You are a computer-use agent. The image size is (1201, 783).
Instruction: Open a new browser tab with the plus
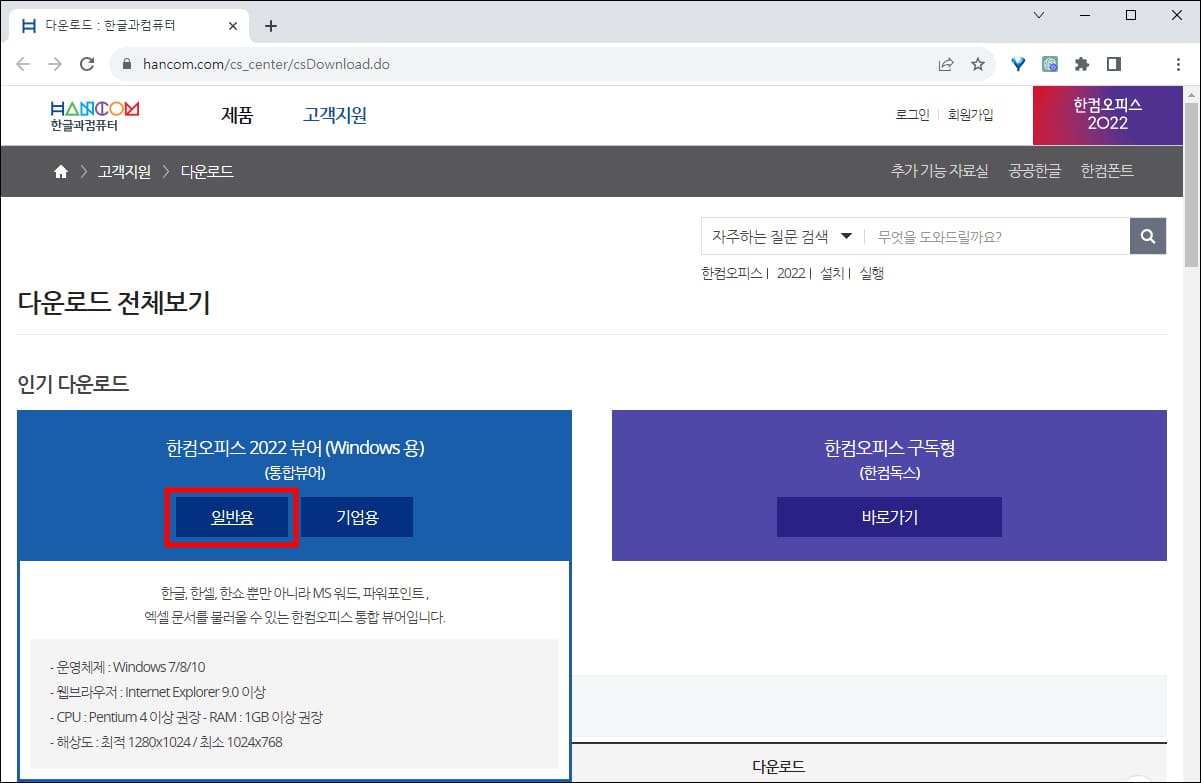[x=270, y=25]
